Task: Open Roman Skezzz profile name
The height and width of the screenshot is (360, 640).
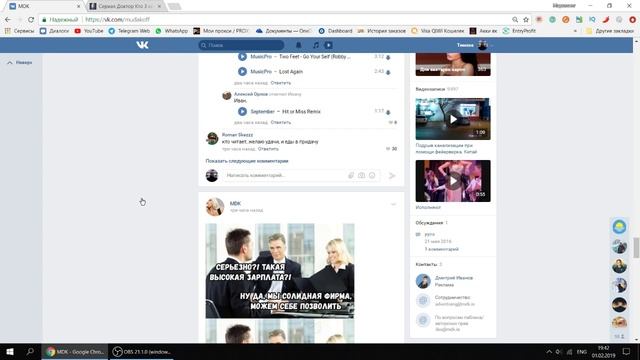Action: pos(237,135)
